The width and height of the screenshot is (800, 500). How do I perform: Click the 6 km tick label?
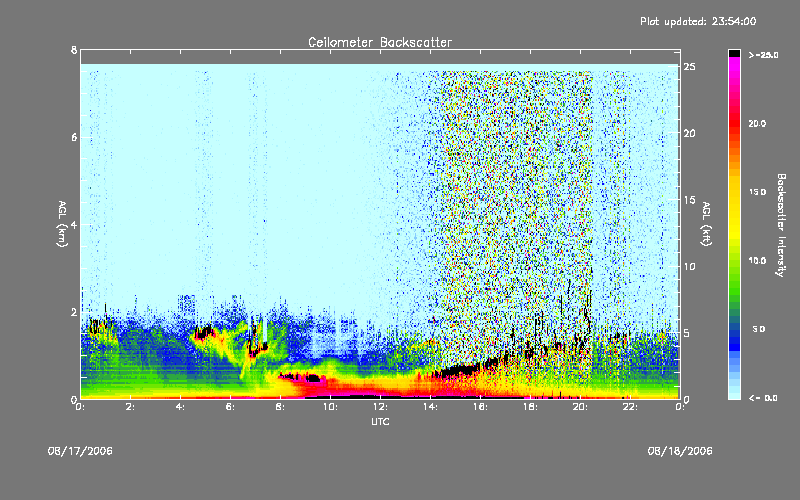tap(74, 137)
